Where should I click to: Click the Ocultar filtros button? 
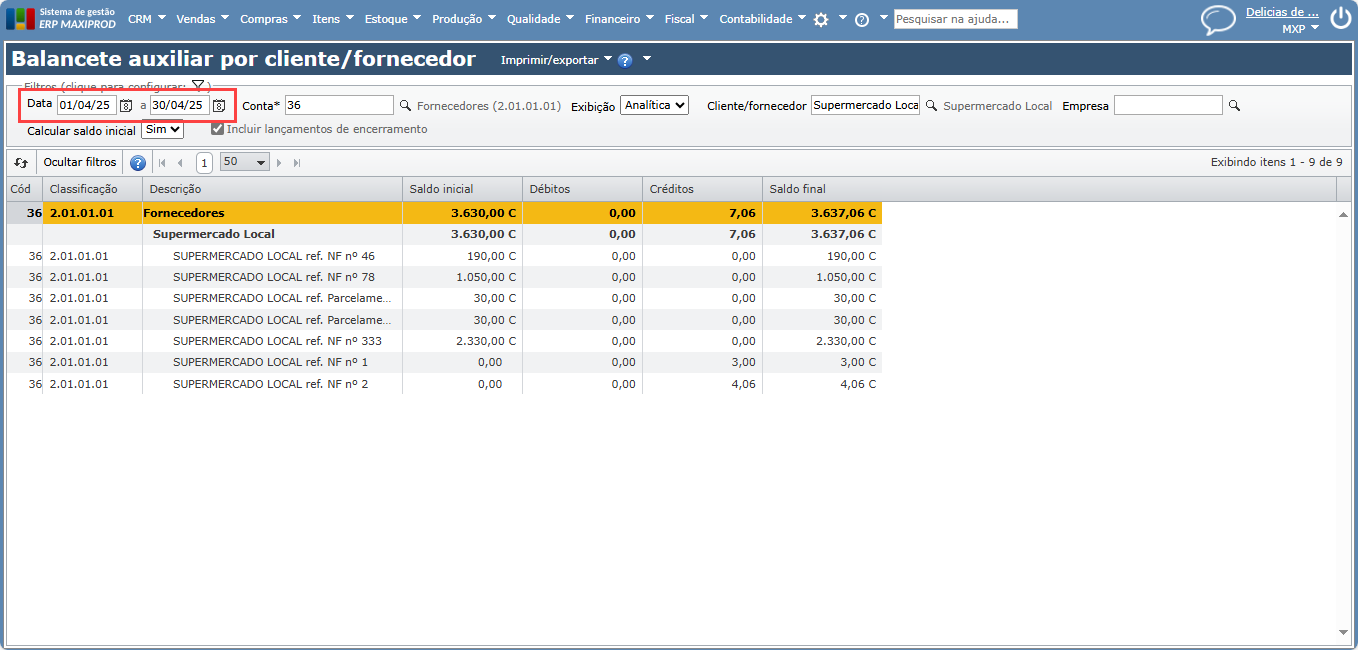tap(80, 162)
